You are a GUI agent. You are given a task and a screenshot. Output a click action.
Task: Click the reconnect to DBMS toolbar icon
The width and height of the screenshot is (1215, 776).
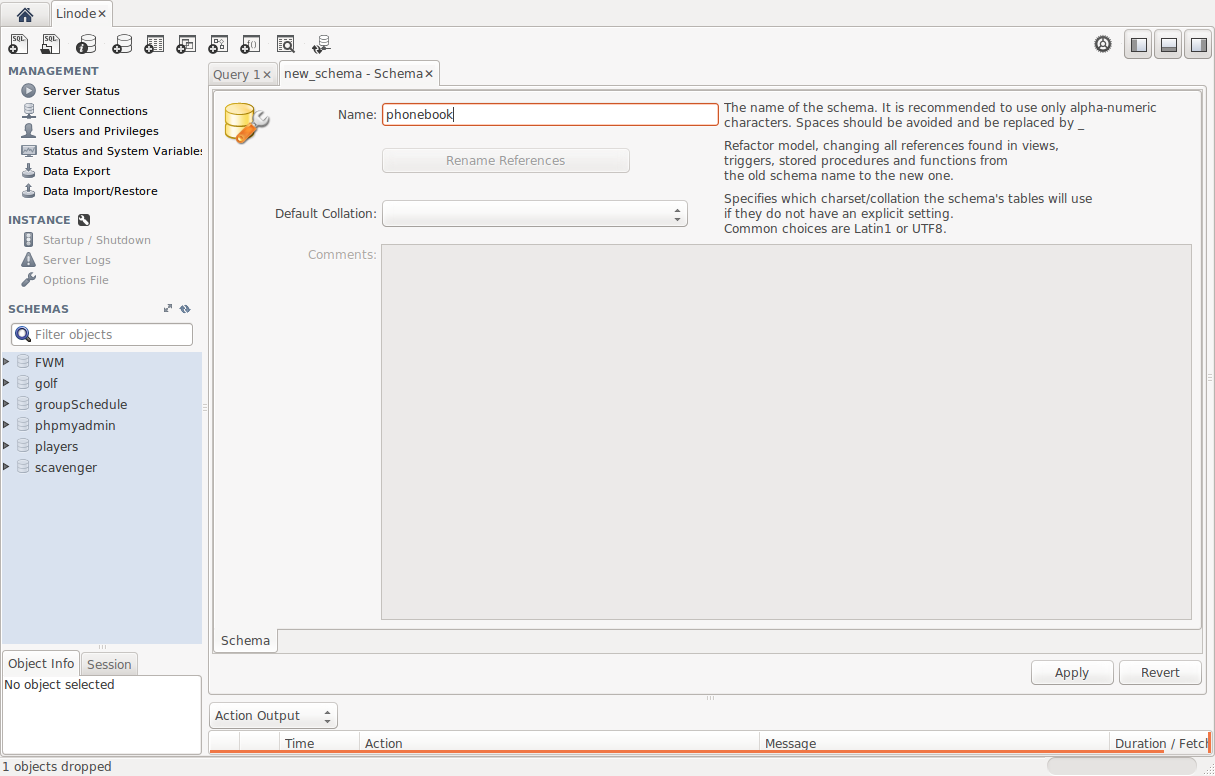(321, 44)
